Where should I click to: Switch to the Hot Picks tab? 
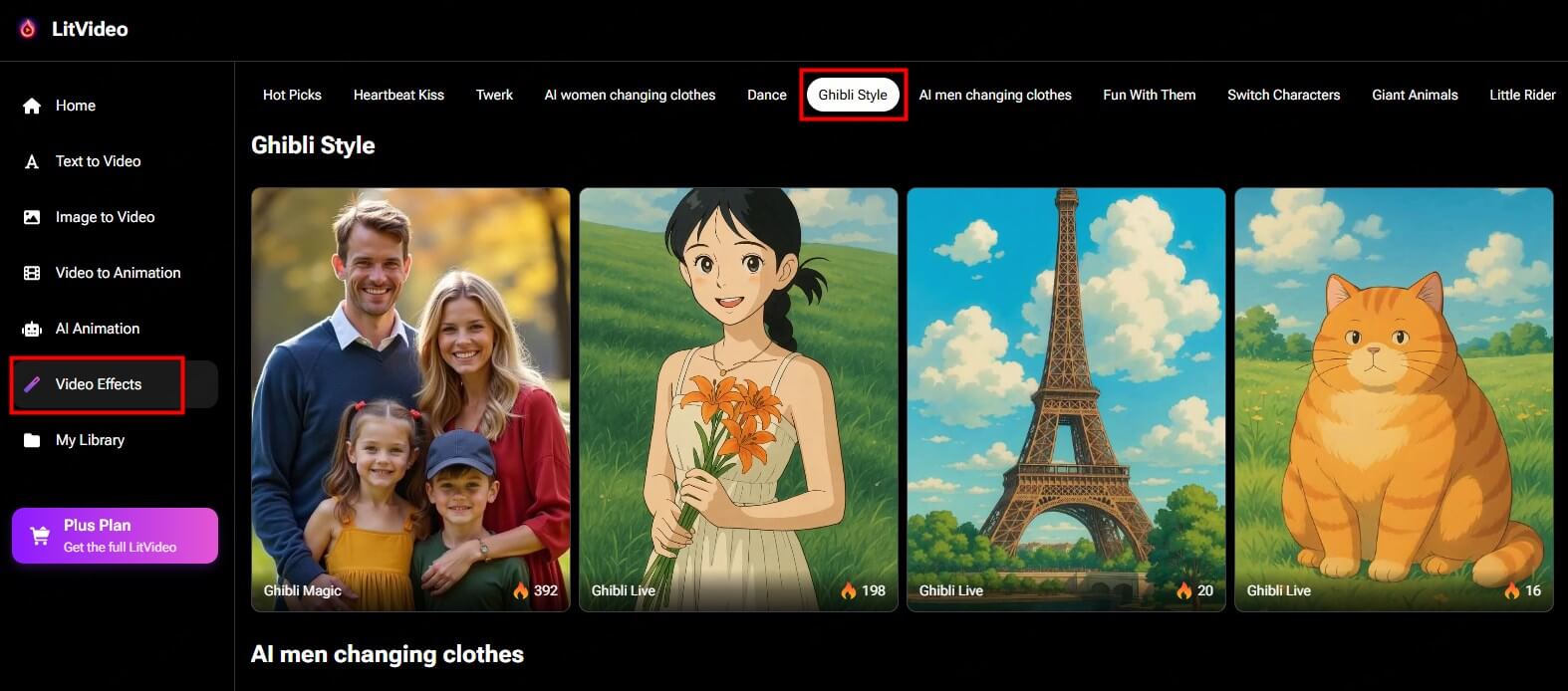[x=292, y=95]
